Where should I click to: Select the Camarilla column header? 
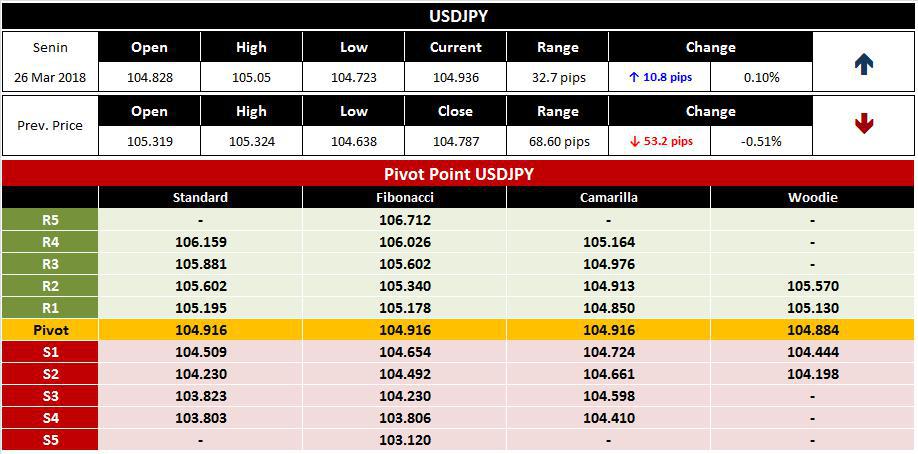pos(608,197)
